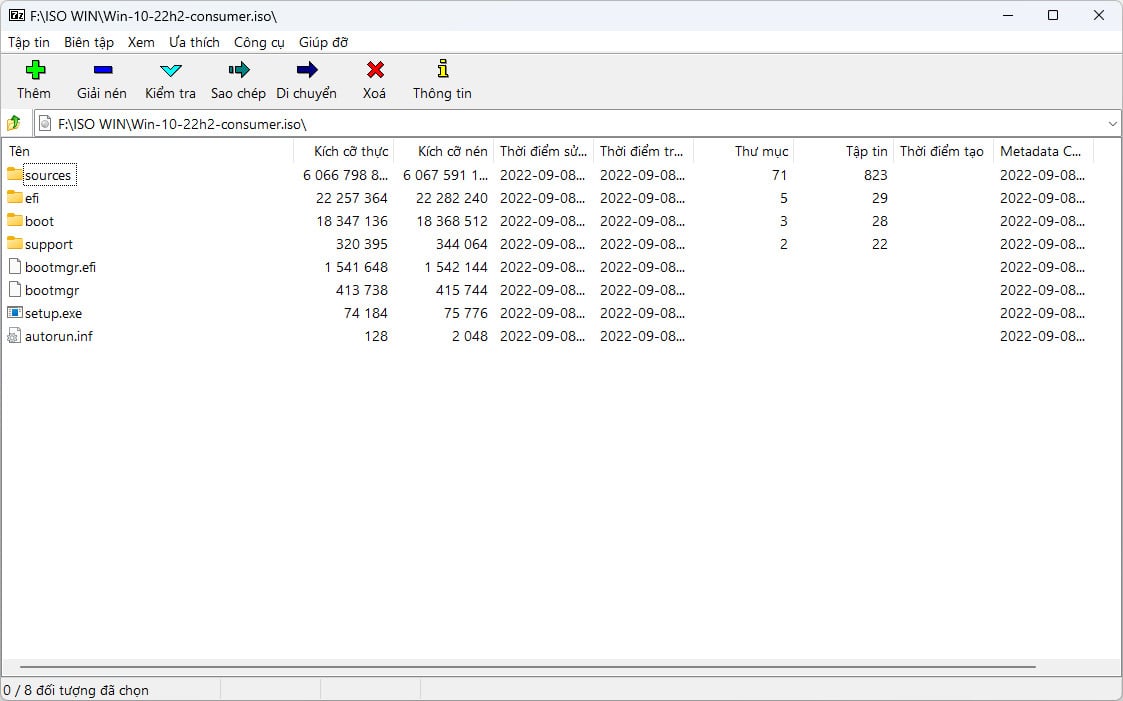Sort by Tập tin column header
The image size is (1123, 701).
pyautogui.click(x=844, y=151)
